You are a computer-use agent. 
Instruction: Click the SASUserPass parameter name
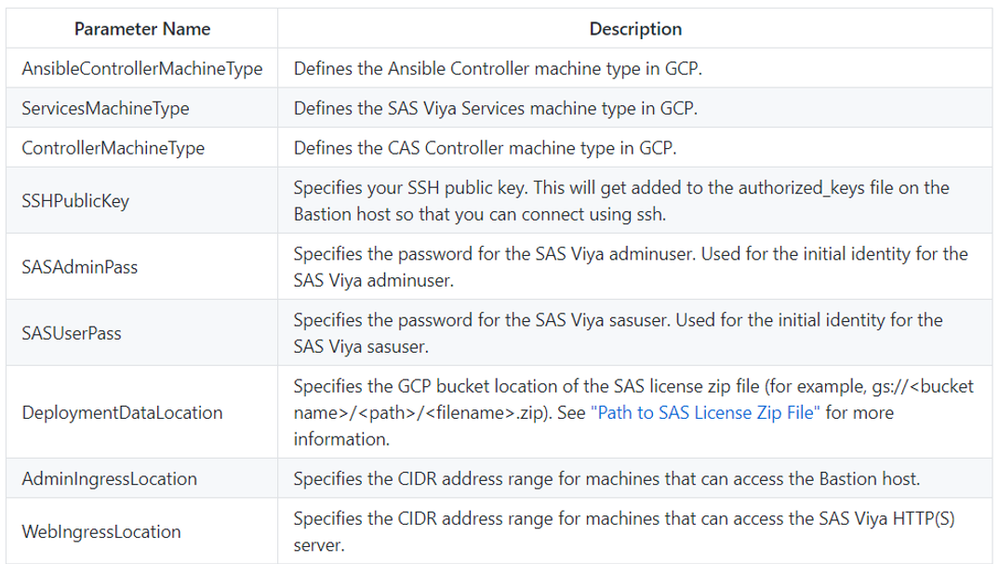click(72, 333)
